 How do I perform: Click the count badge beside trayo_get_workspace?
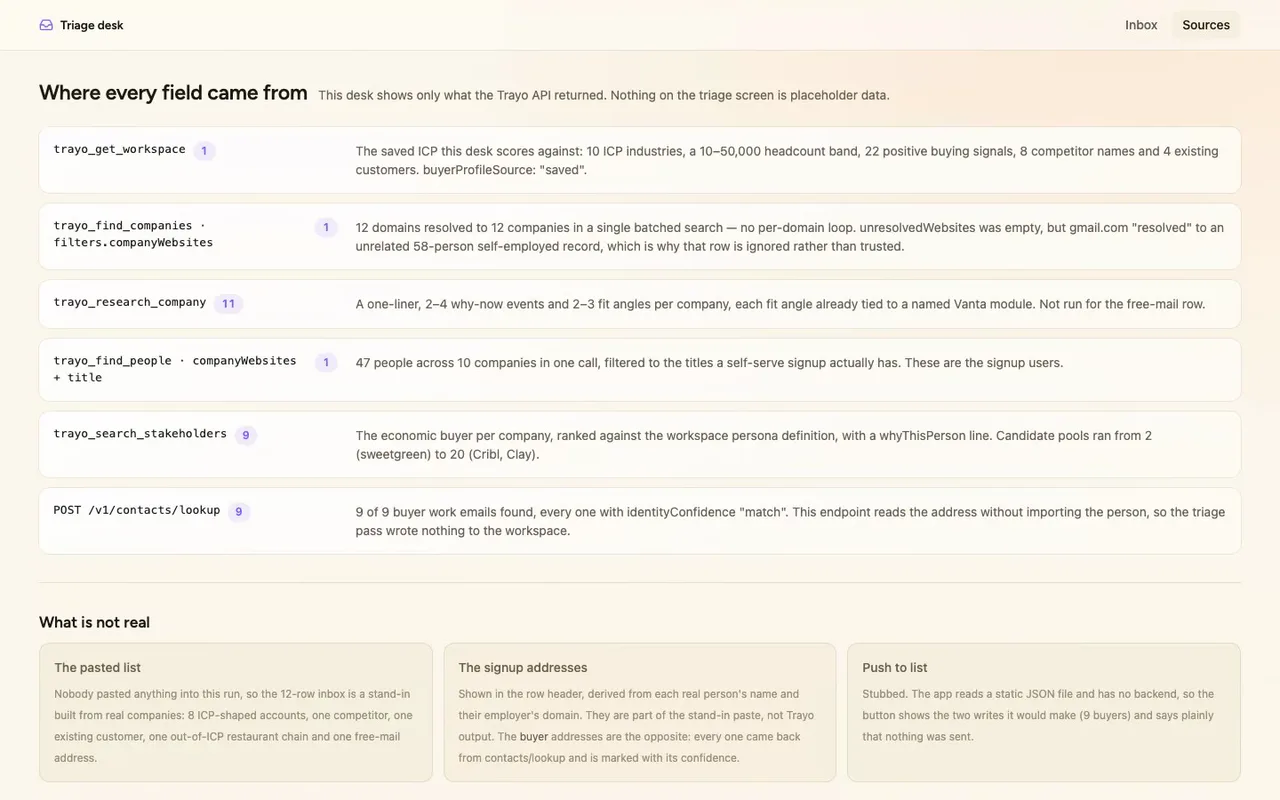[x=204, y=151]
